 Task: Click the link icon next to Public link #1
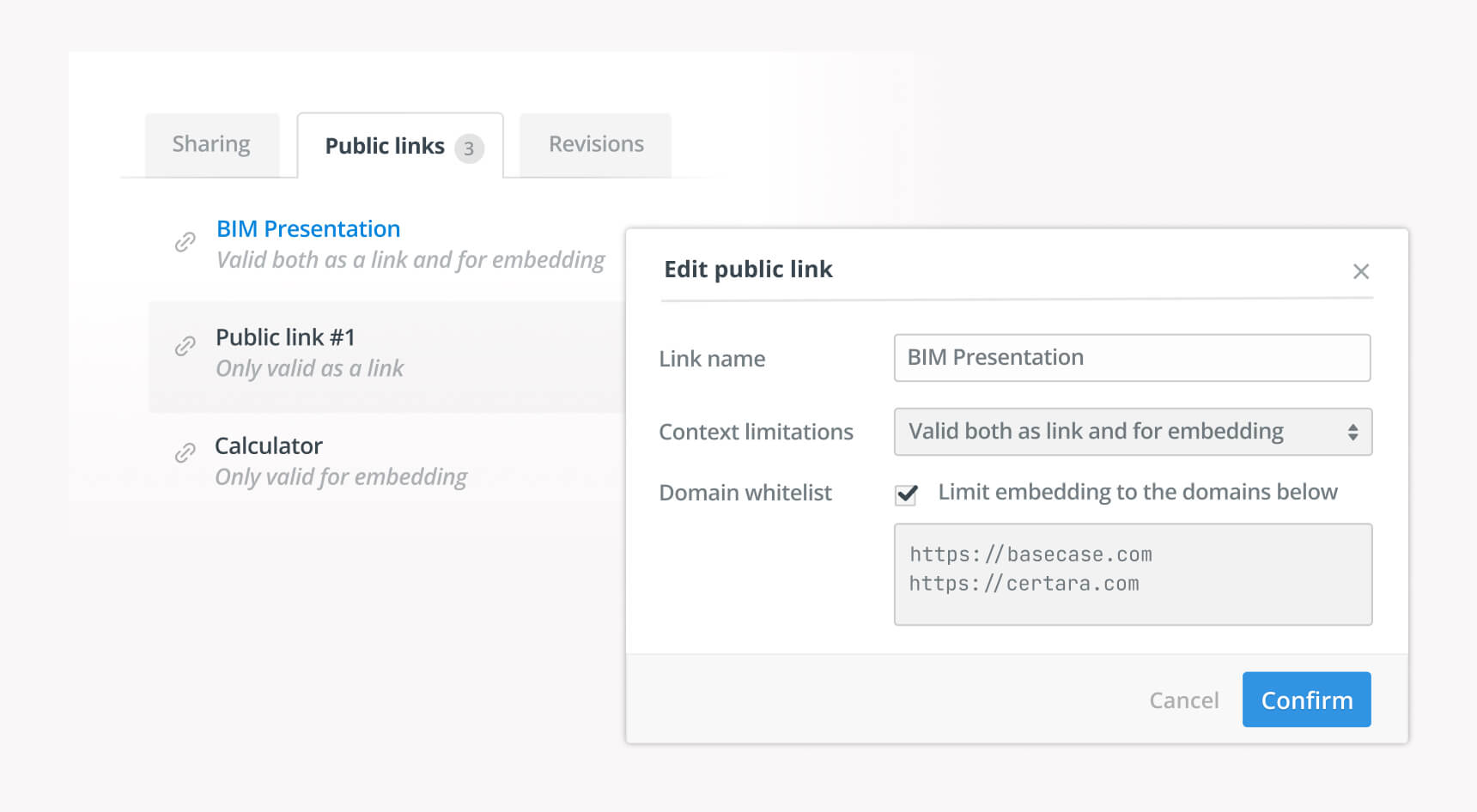[185, 347]
